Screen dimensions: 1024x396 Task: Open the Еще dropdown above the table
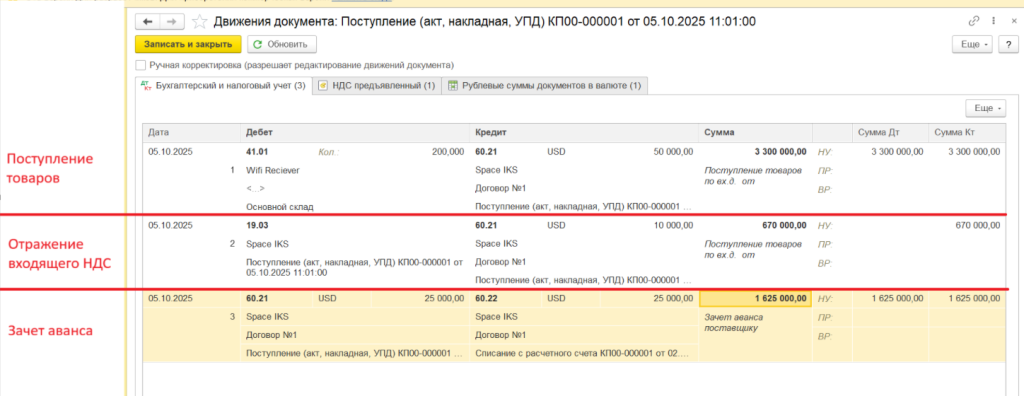pyautogui.click(x=985, y=108)
